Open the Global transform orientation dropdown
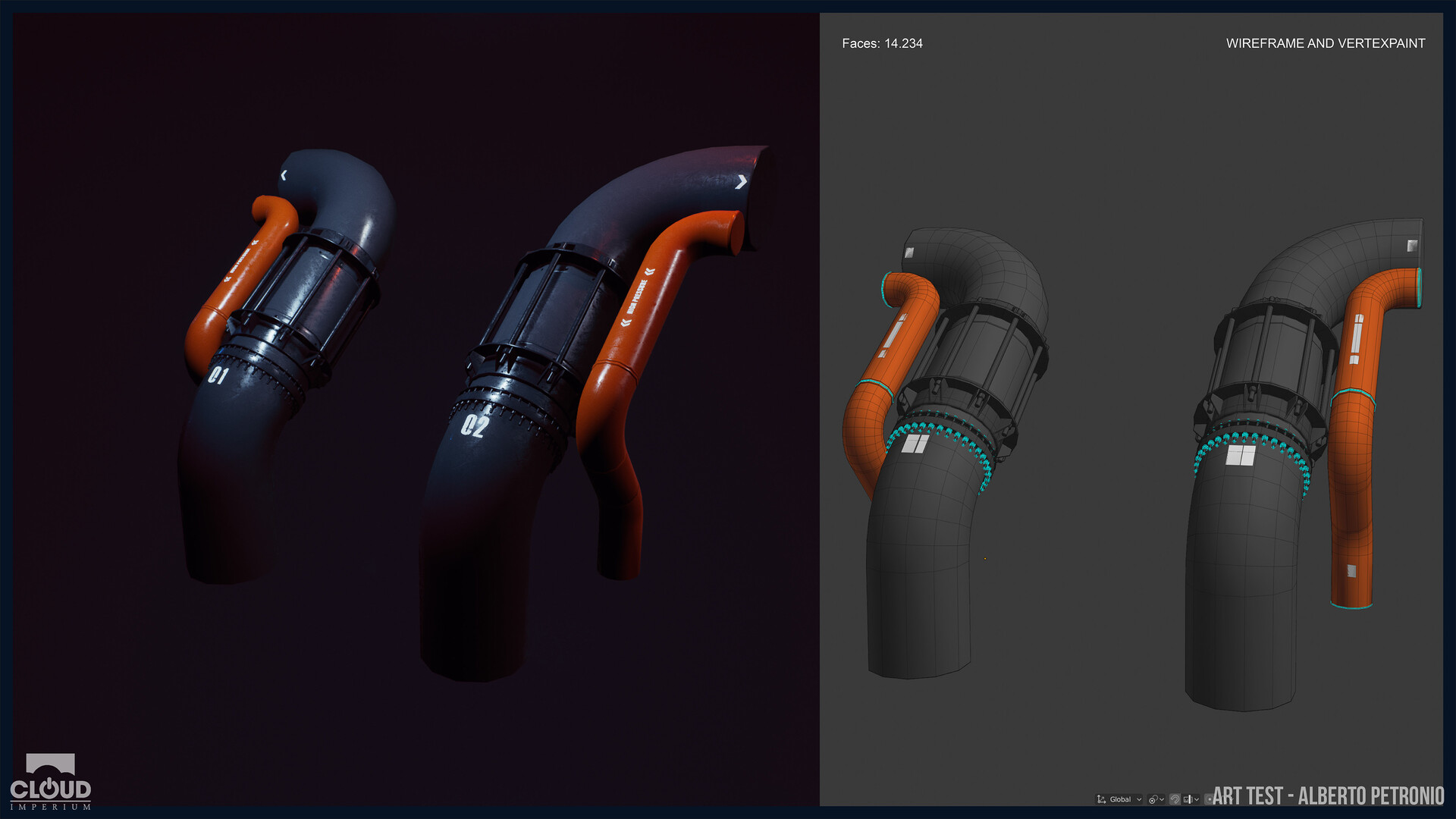The width and height of the screenshot is (1456, 819). click(1122, 799)
